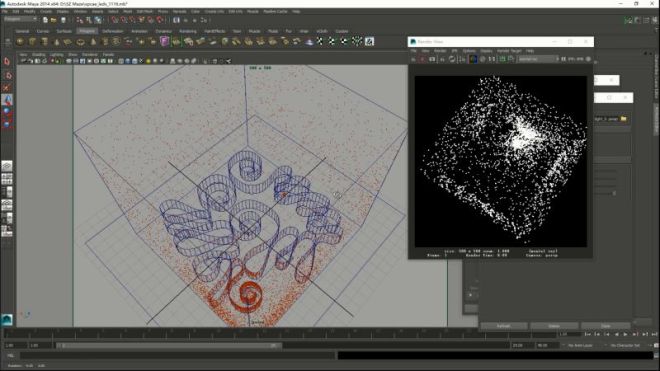Open the viewport Panels menu
The height and width of the screenshot is (371, 660).
(108, 55)
